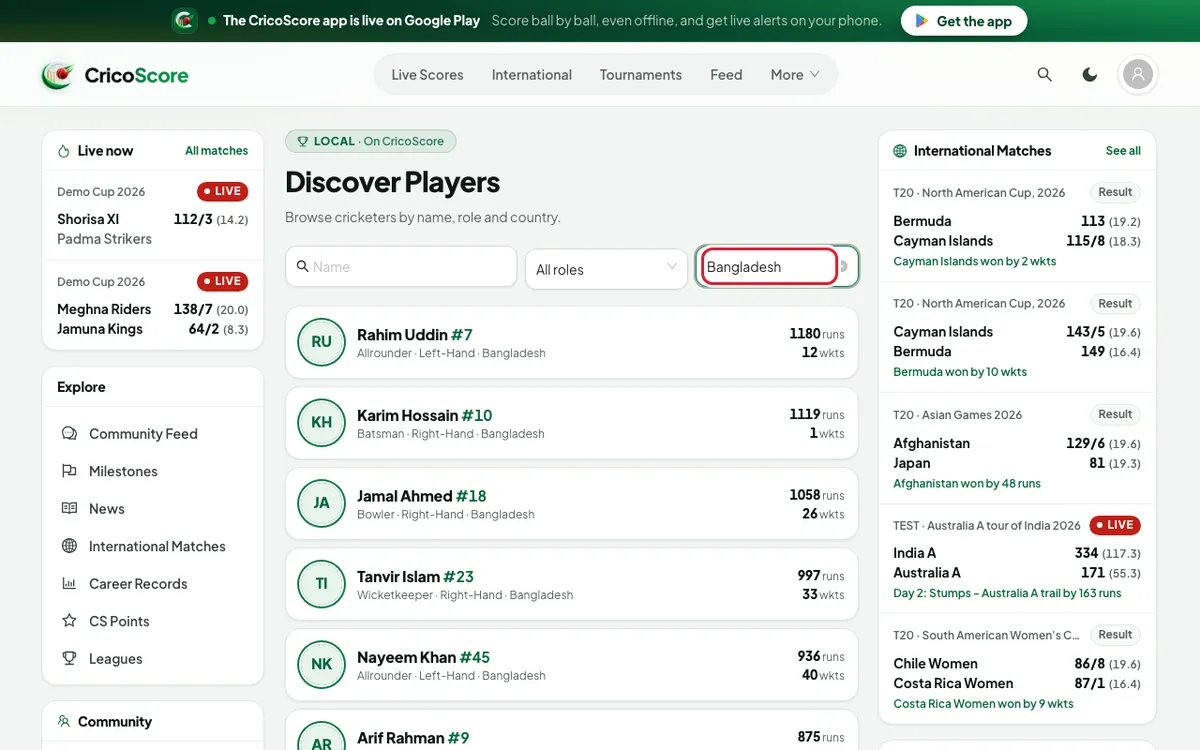The width and height of the screenshot is (1200, 750).
Task: Click the CricoScore logo in header
Action: pos(114,75)
